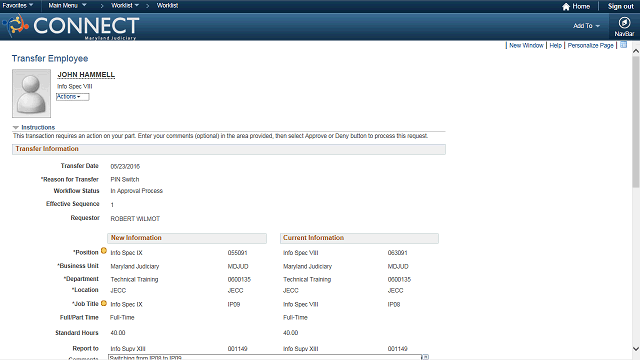This screenshot has width=640, height=360.
Task: Click current position number 063091
Action: tap(398, 253)
